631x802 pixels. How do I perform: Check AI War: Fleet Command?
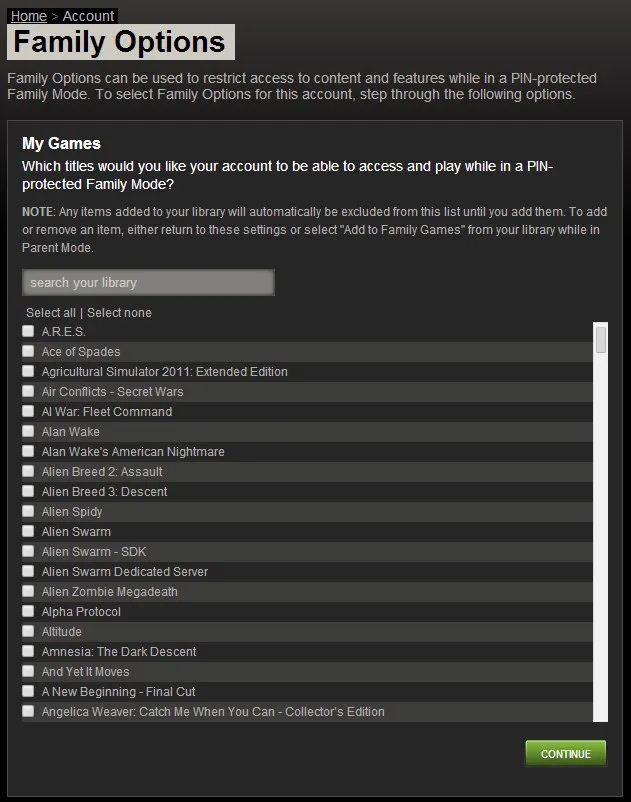coord(28,411)
